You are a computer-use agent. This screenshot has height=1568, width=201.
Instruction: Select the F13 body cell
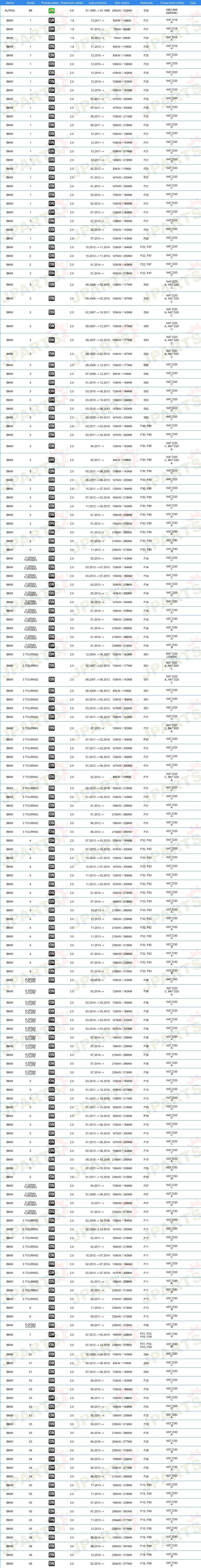coord(145,1307)
